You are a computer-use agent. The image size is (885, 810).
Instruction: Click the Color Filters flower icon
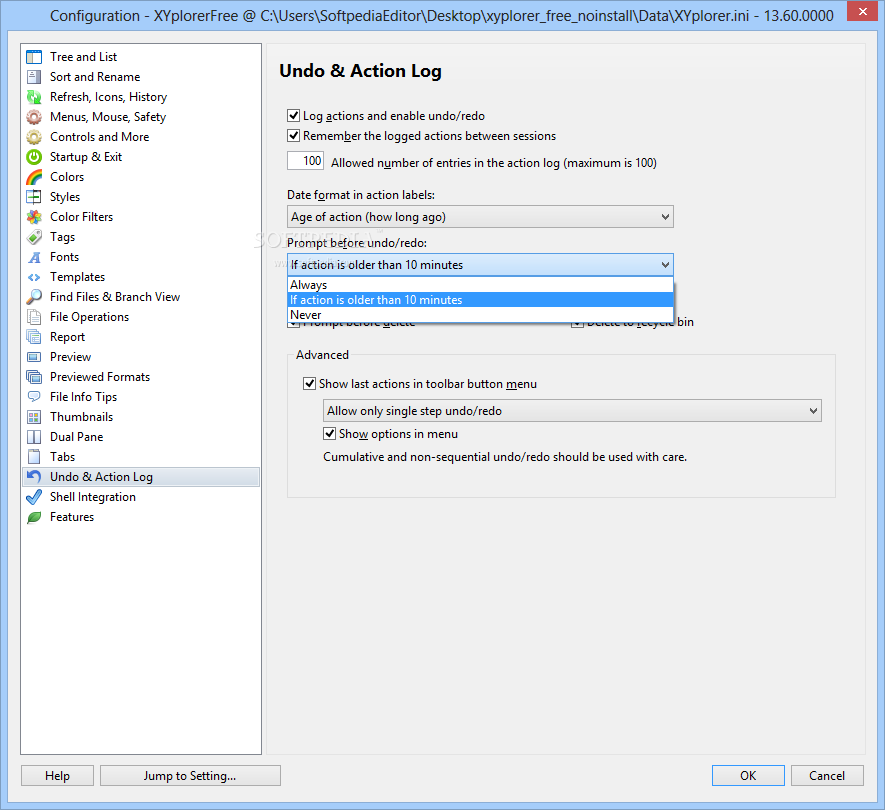click(34, 217)
